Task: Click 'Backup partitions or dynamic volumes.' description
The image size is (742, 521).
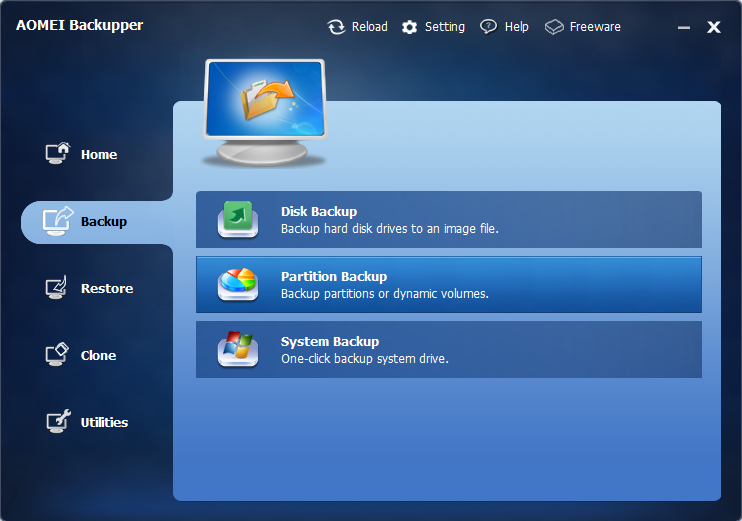Action: (x=385, y=294)
